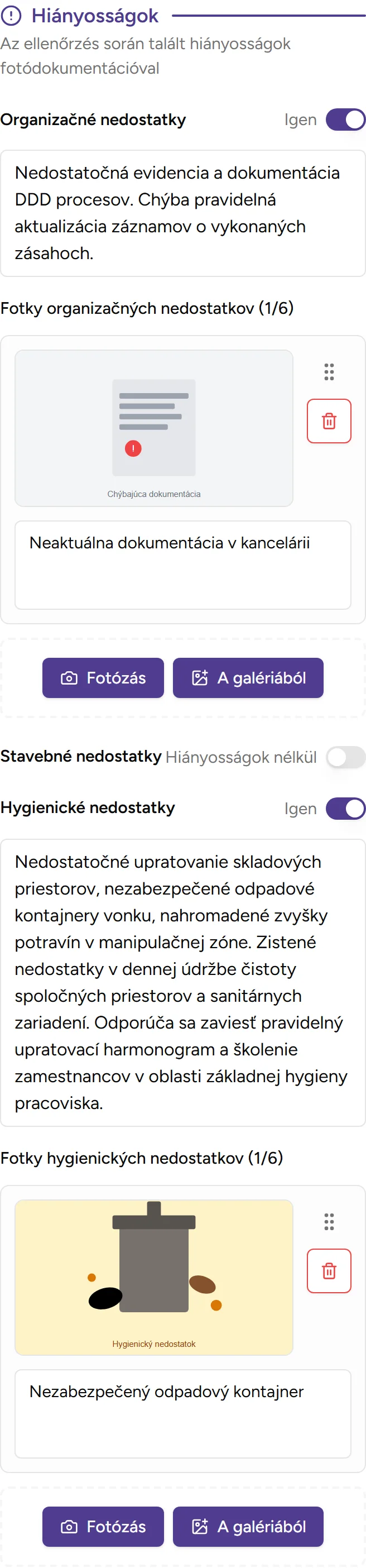Click the red error badge on the missing documentation image

(133, 448)
